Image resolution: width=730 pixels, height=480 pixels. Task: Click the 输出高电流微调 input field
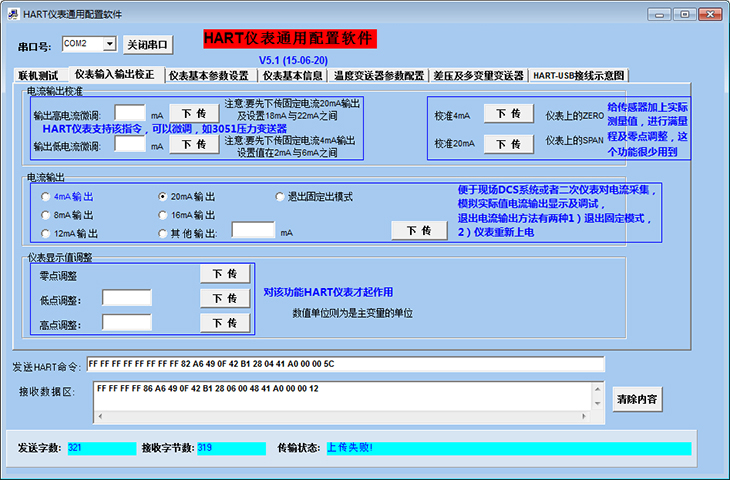click(131, 114)
